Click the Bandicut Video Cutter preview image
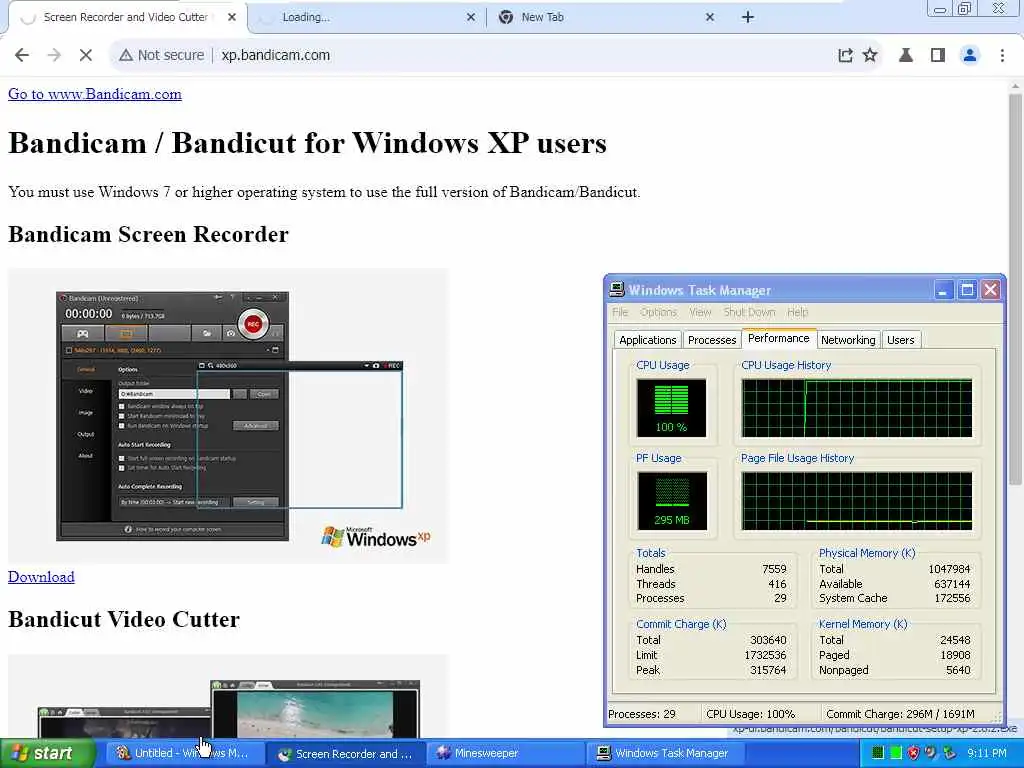 coord(229,696)
